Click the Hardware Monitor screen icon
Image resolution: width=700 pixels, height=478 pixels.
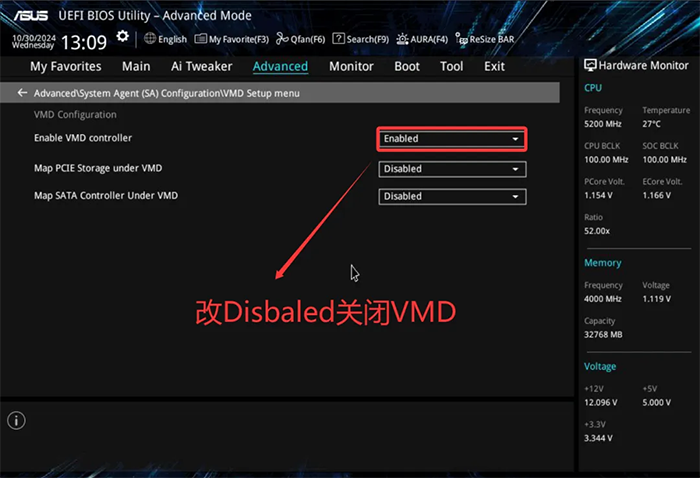(590, 65)
